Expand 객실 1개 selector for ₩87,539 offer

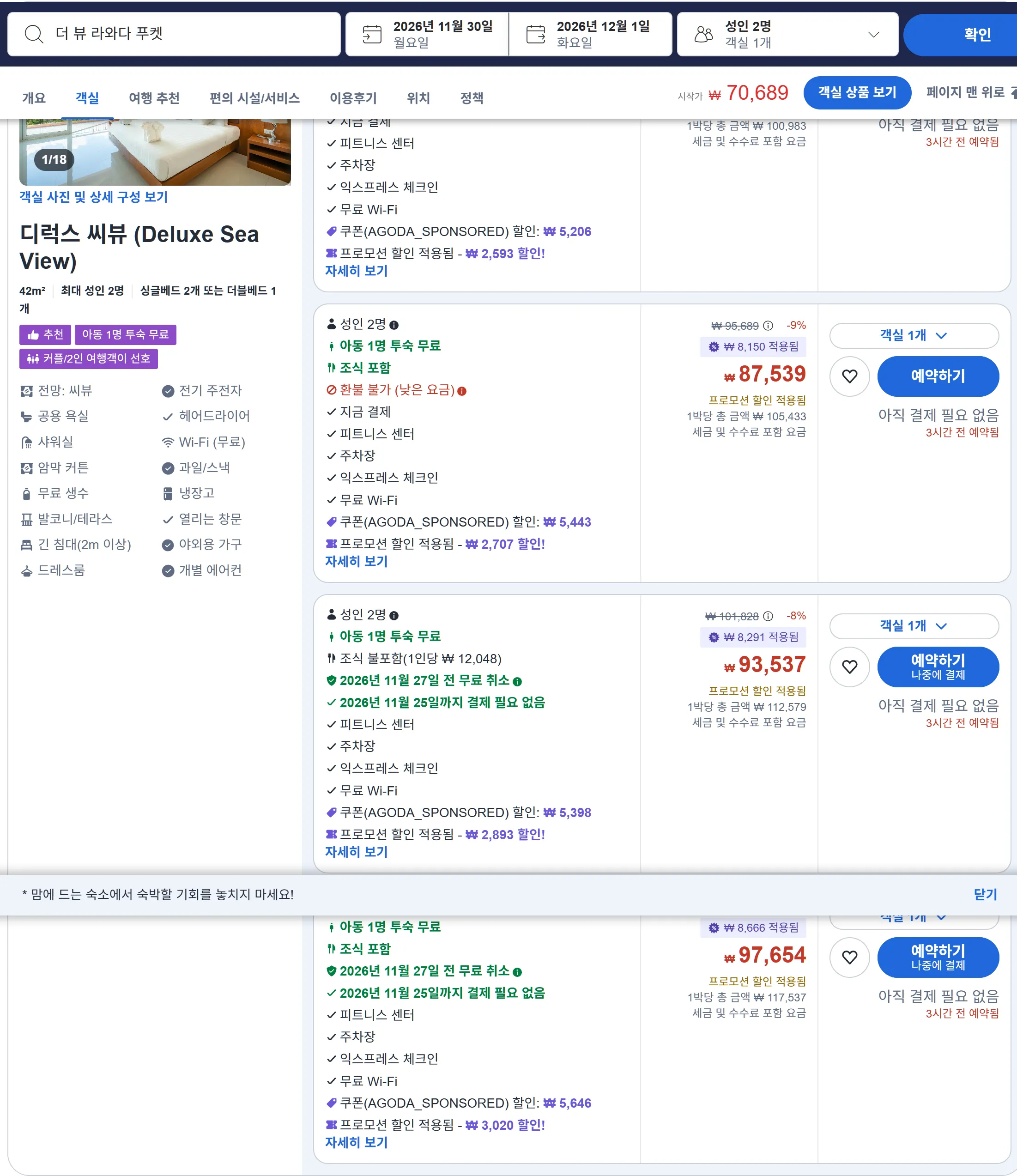pos(914,335)
